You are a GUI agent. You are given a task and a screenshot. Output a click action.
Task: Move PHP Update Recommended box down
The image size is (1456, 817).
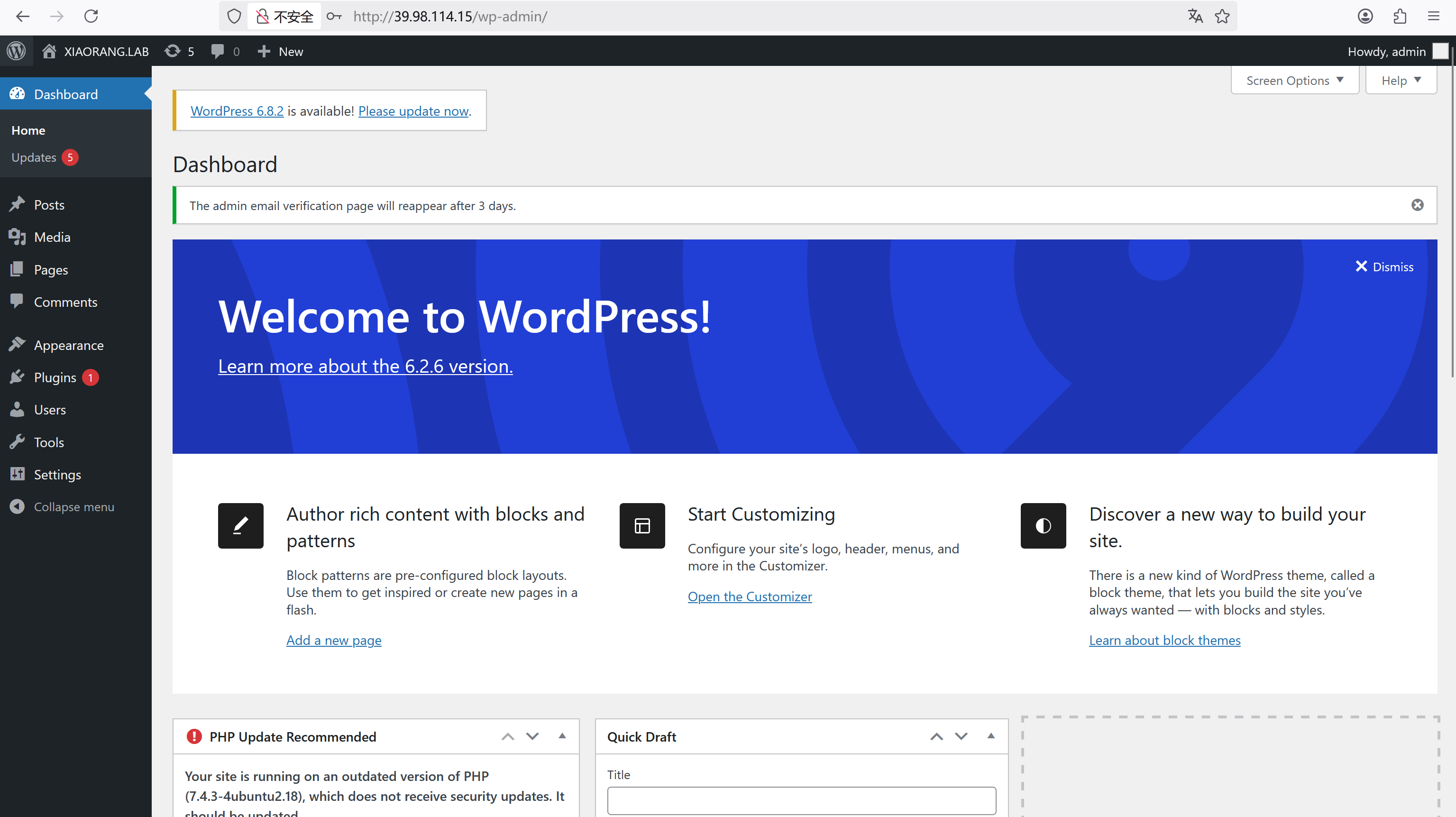tap(532, 736)
